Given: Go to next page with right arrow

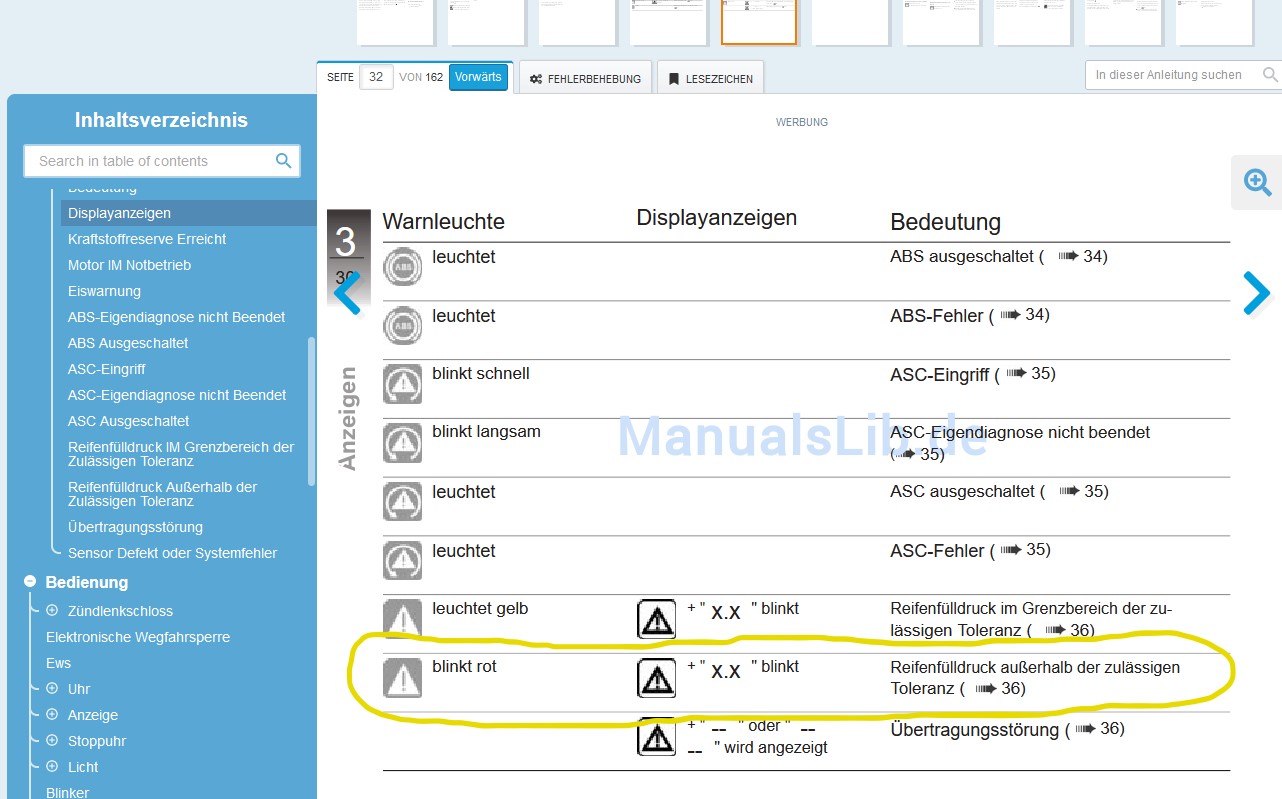Looking at the screenshot, I should click(1255, 294).
